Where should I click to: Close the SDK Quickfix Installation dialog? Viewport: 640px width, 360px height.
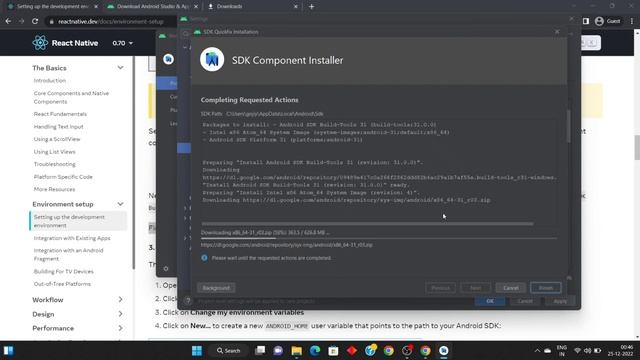pos(557,32)
